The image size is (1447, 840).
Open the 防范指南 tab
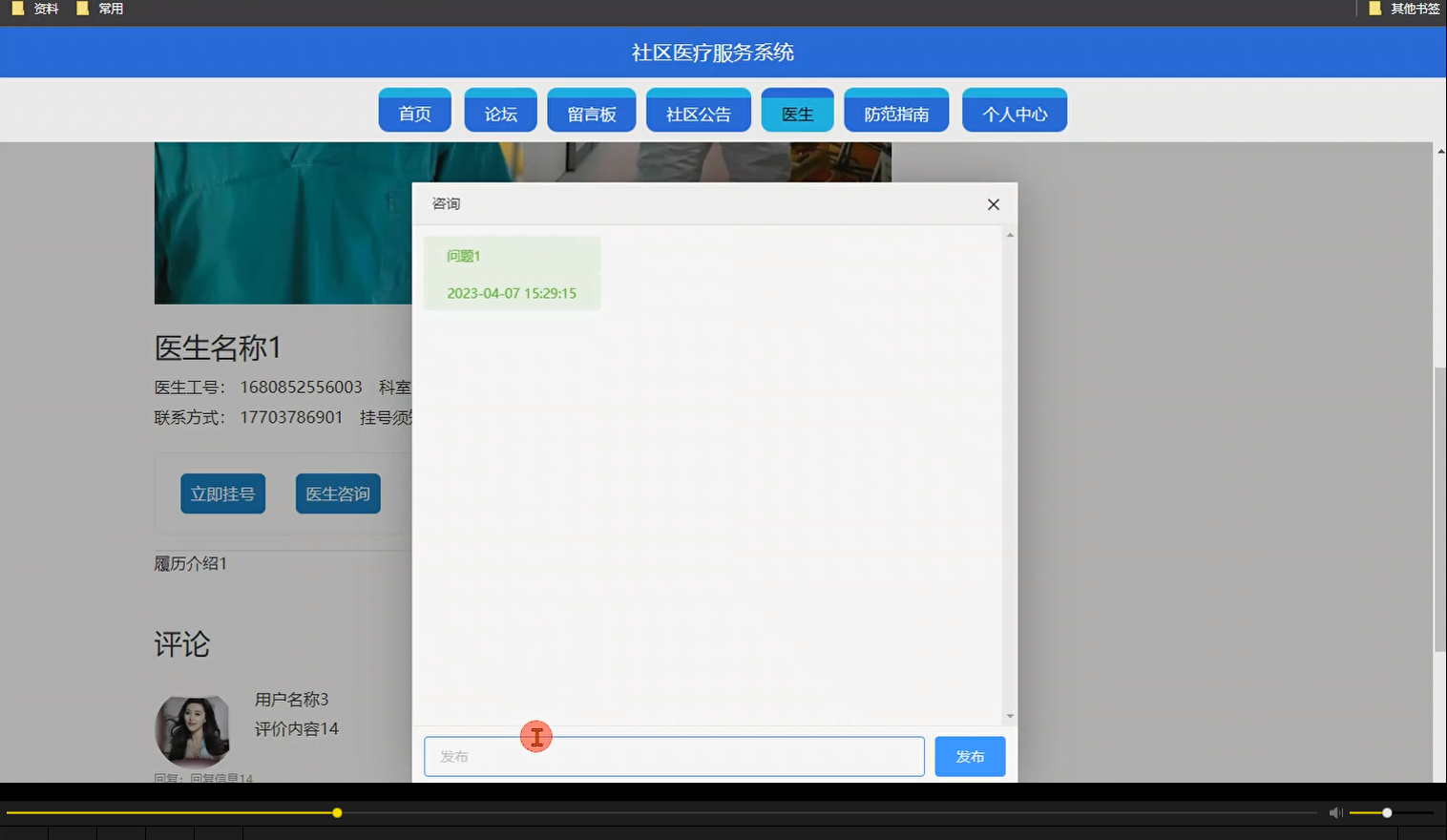[896, 111]
